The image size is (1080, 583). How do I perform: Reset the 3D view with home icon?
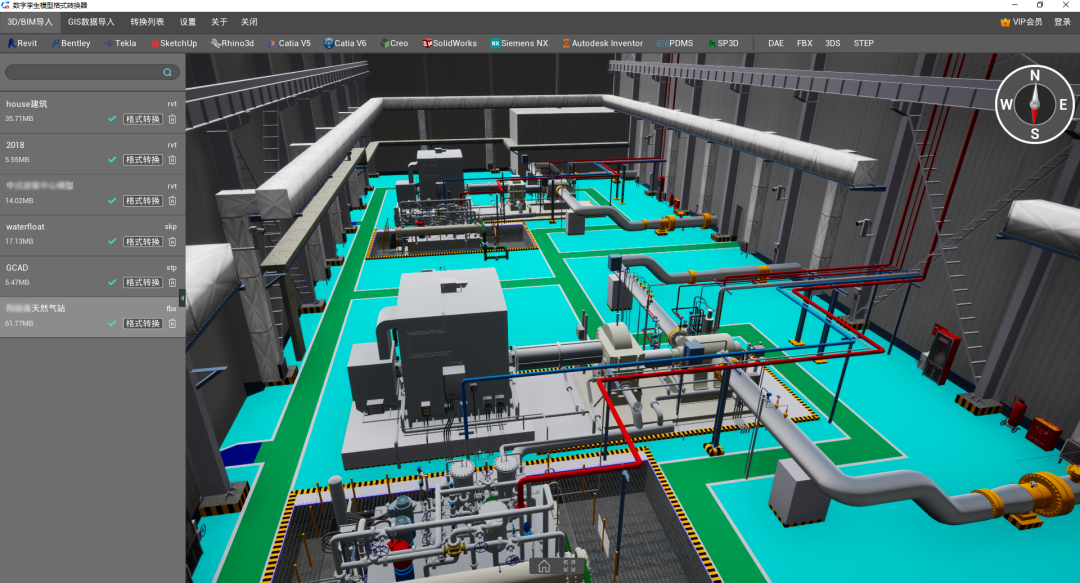(x=544, y=566)
